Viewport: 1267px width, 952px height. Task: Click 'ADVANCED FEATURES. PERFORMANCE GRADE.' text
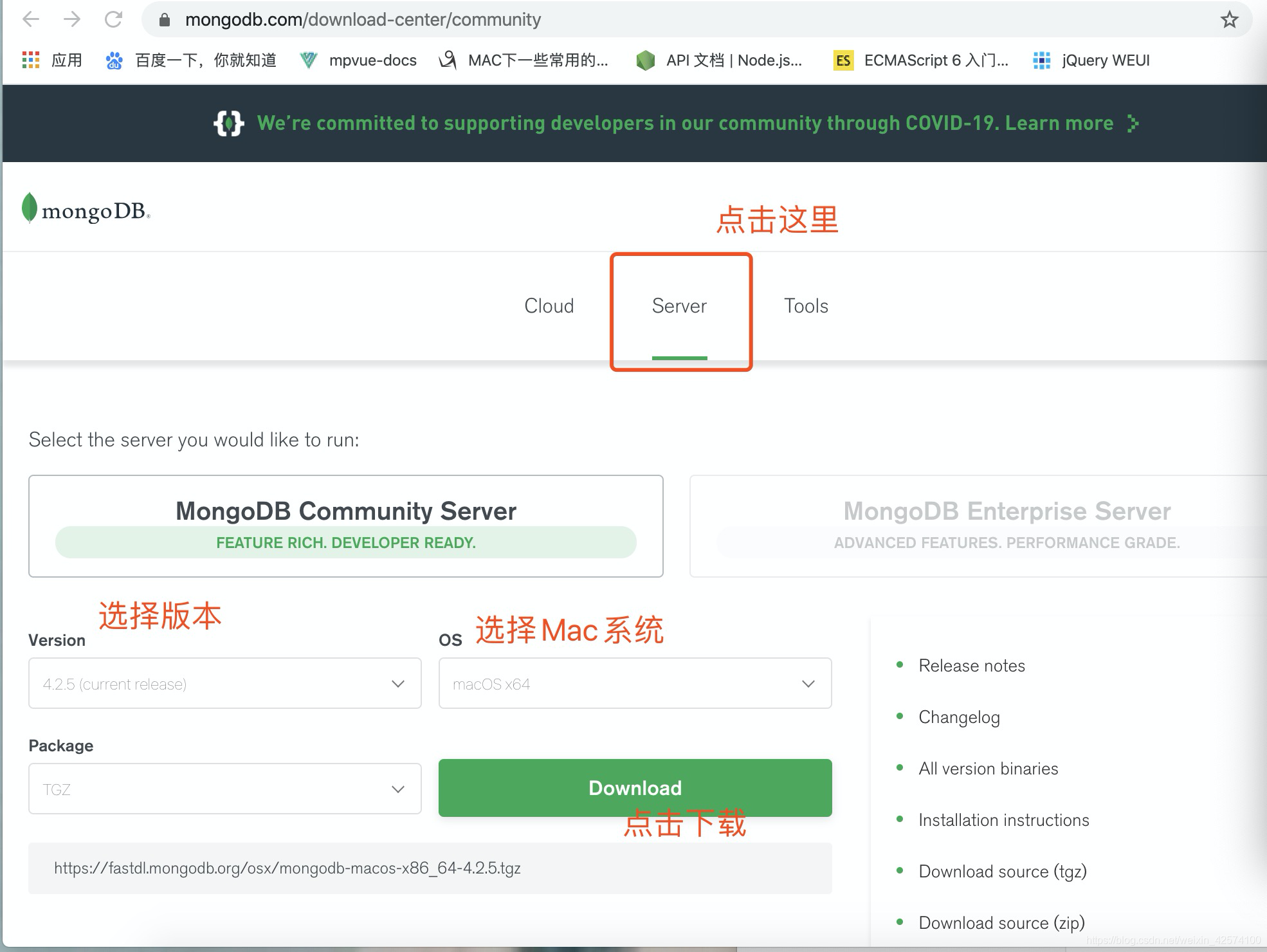[x=1007, y=543]
